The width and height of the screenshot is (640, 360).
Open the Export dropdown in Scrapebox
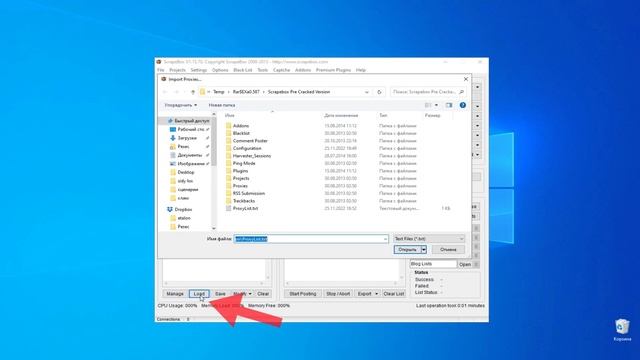pyautogui.click(x=376, y=294)
